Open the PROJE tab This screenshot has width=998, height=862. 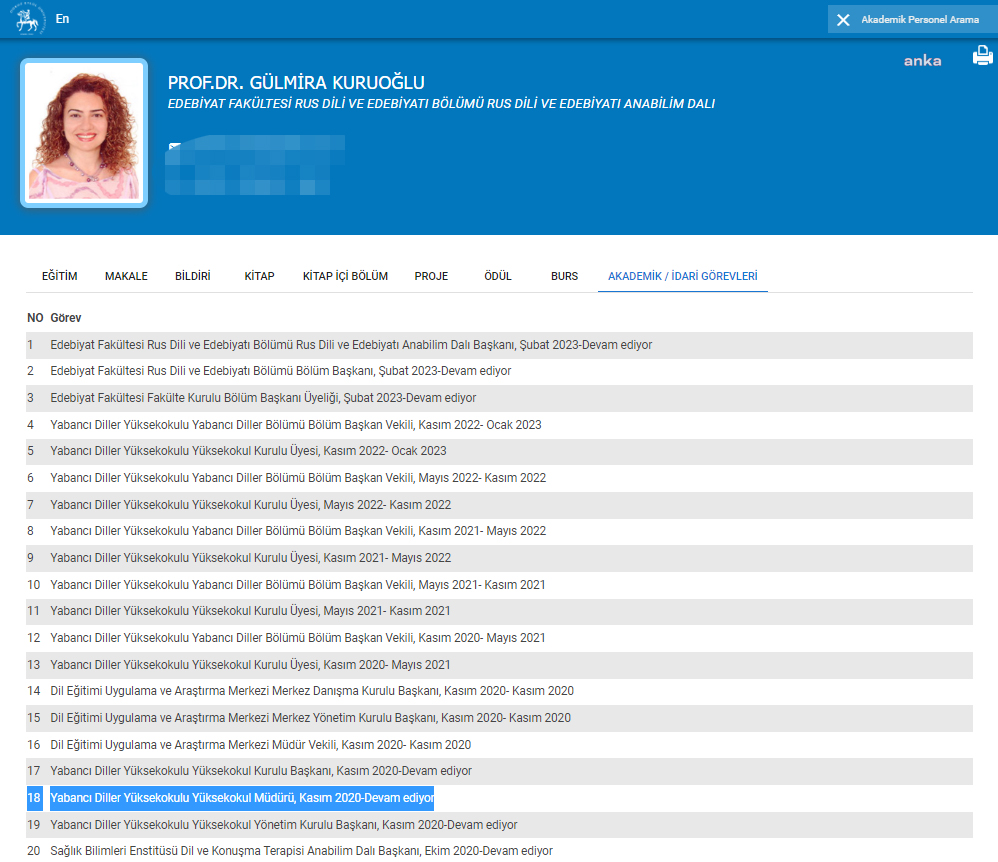click(432, 276)
